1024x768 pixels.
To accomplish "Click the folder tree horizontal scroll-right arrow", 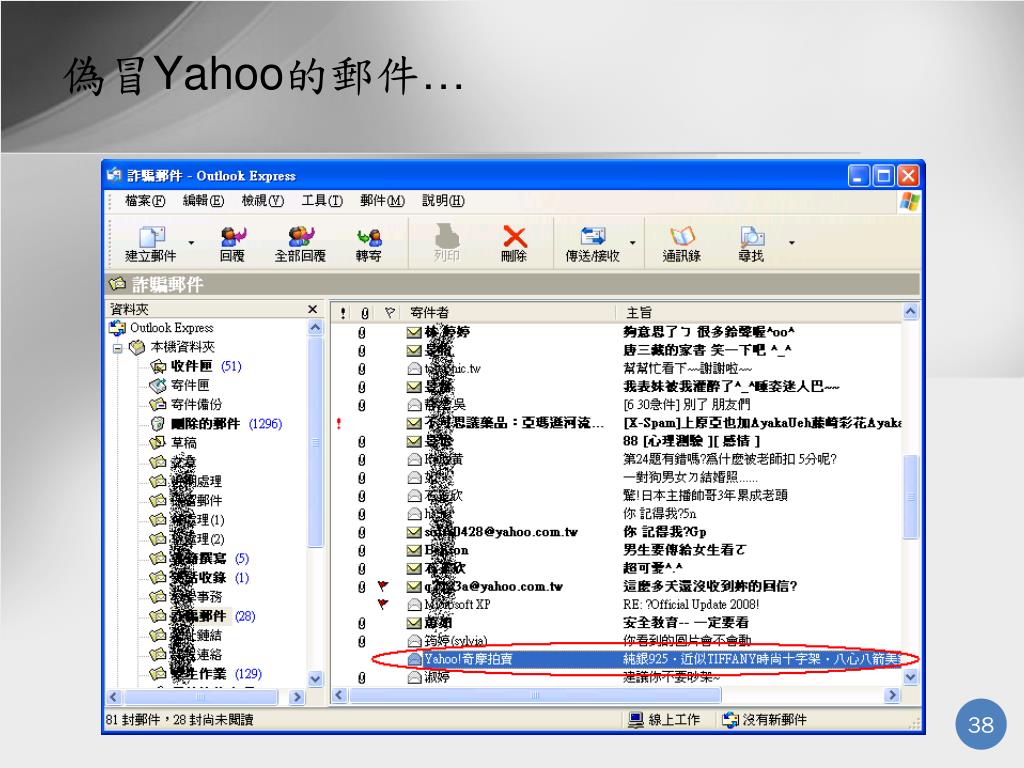I will tap(297, 697).
